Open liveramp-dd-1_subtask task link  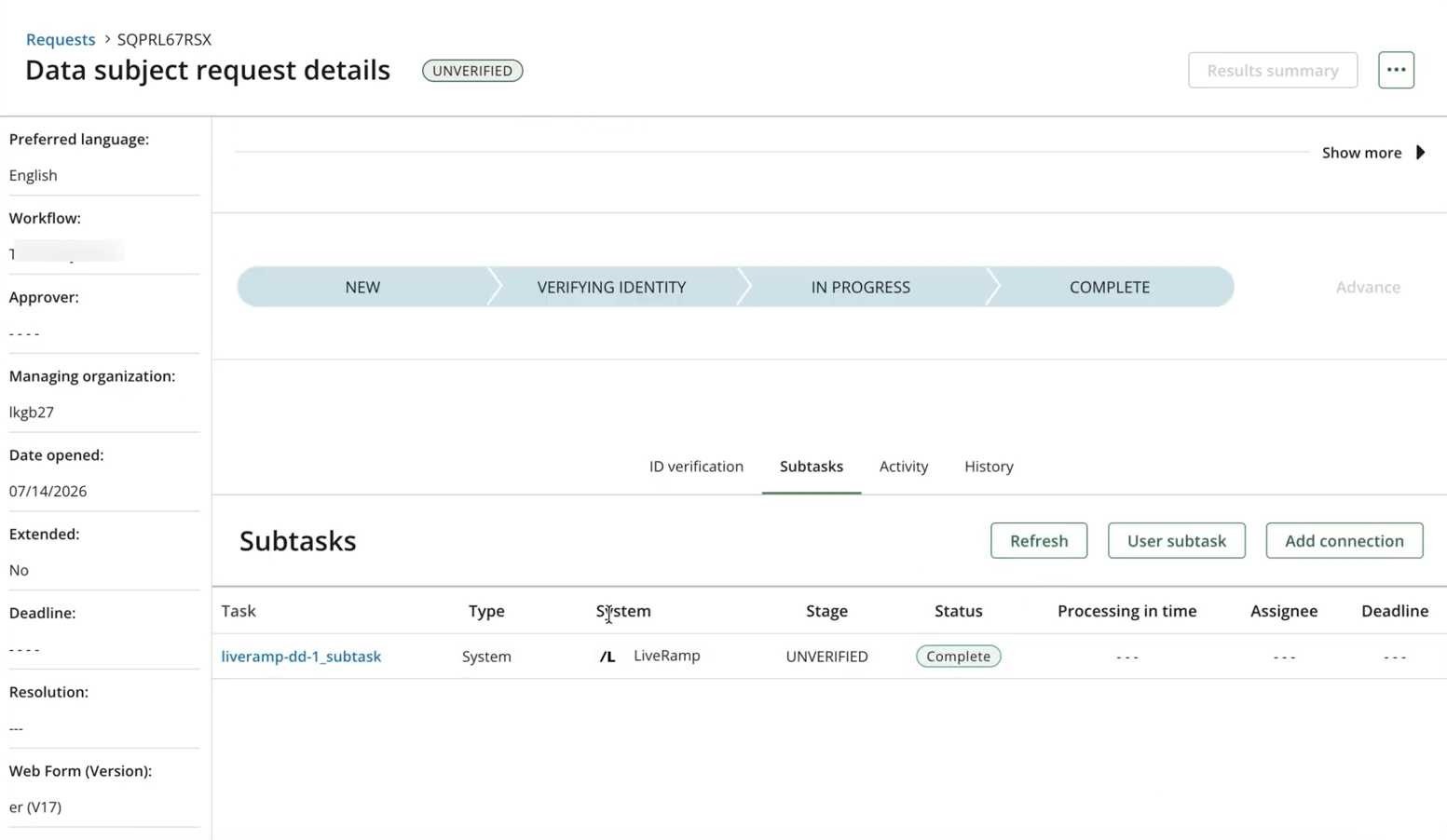pos(301,657)
